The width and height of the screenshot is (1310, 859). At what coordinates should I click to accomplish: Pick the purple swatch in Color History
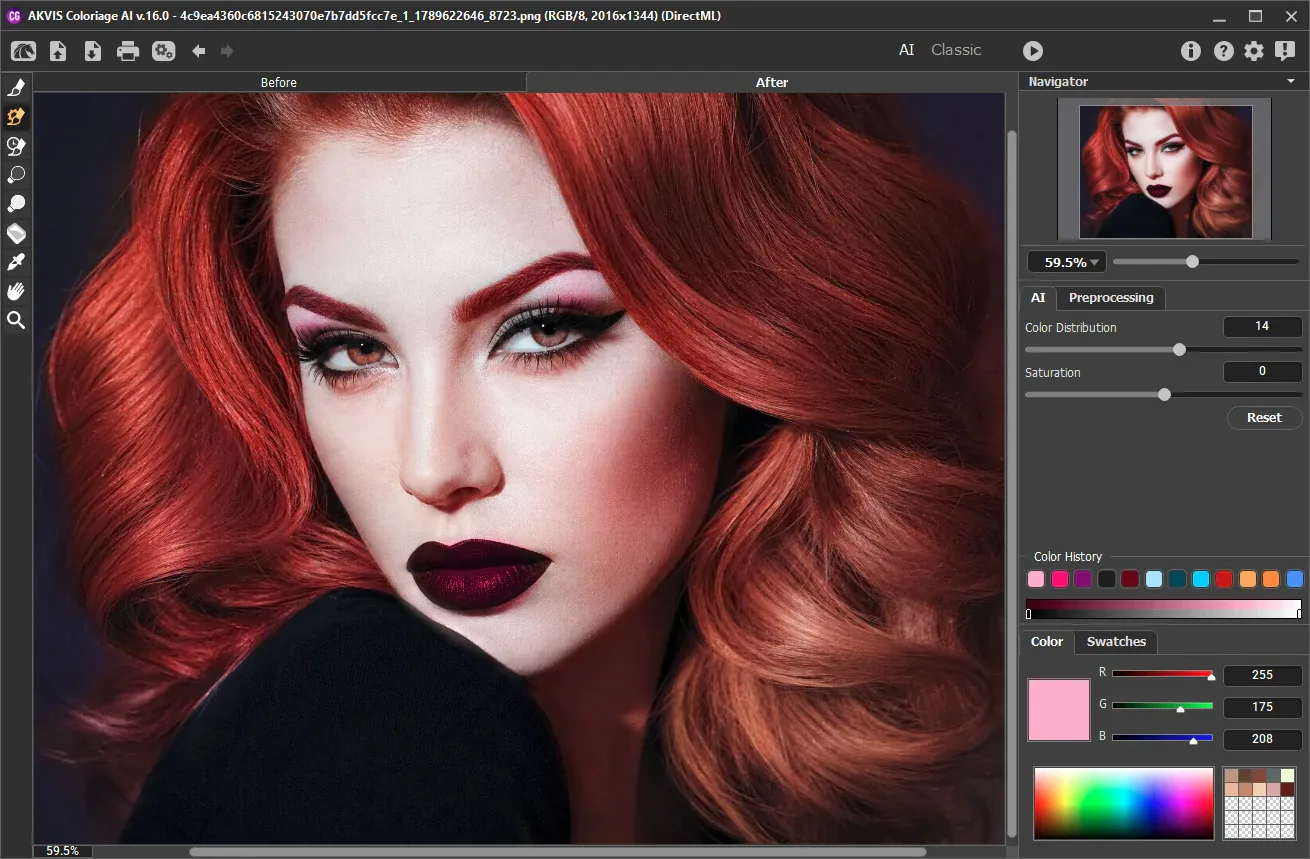(x=1083, y=579)
